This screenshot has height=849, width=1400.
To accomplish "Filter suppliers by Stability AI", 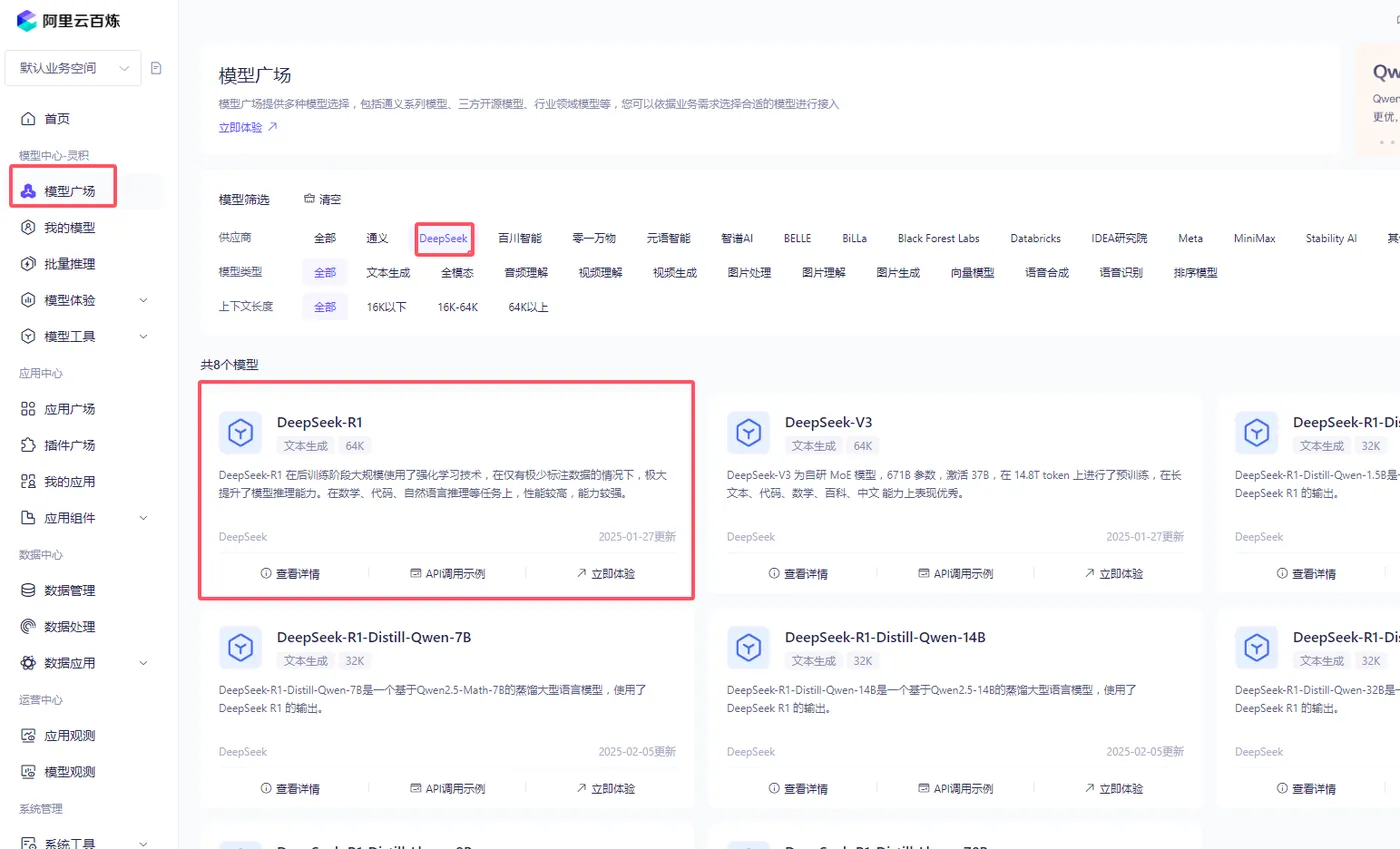I will pyautogui.click(x=1331, y=238).
